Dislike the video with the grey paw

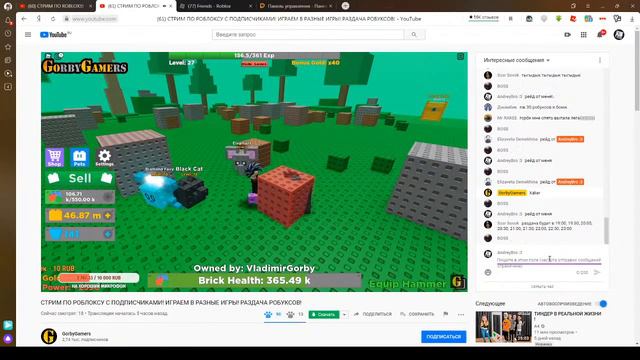pos(290,314)
